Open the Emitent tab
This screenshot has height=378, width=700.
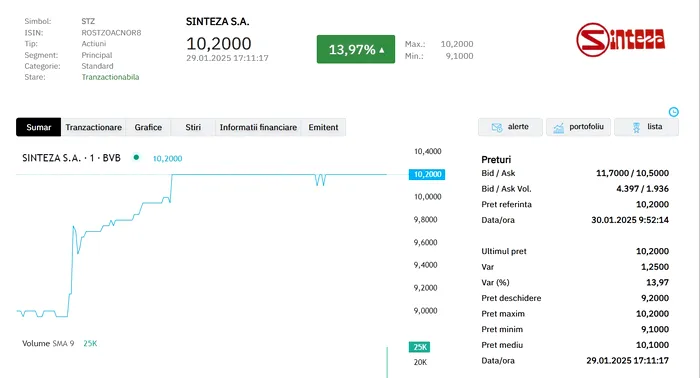click(323, 127)
